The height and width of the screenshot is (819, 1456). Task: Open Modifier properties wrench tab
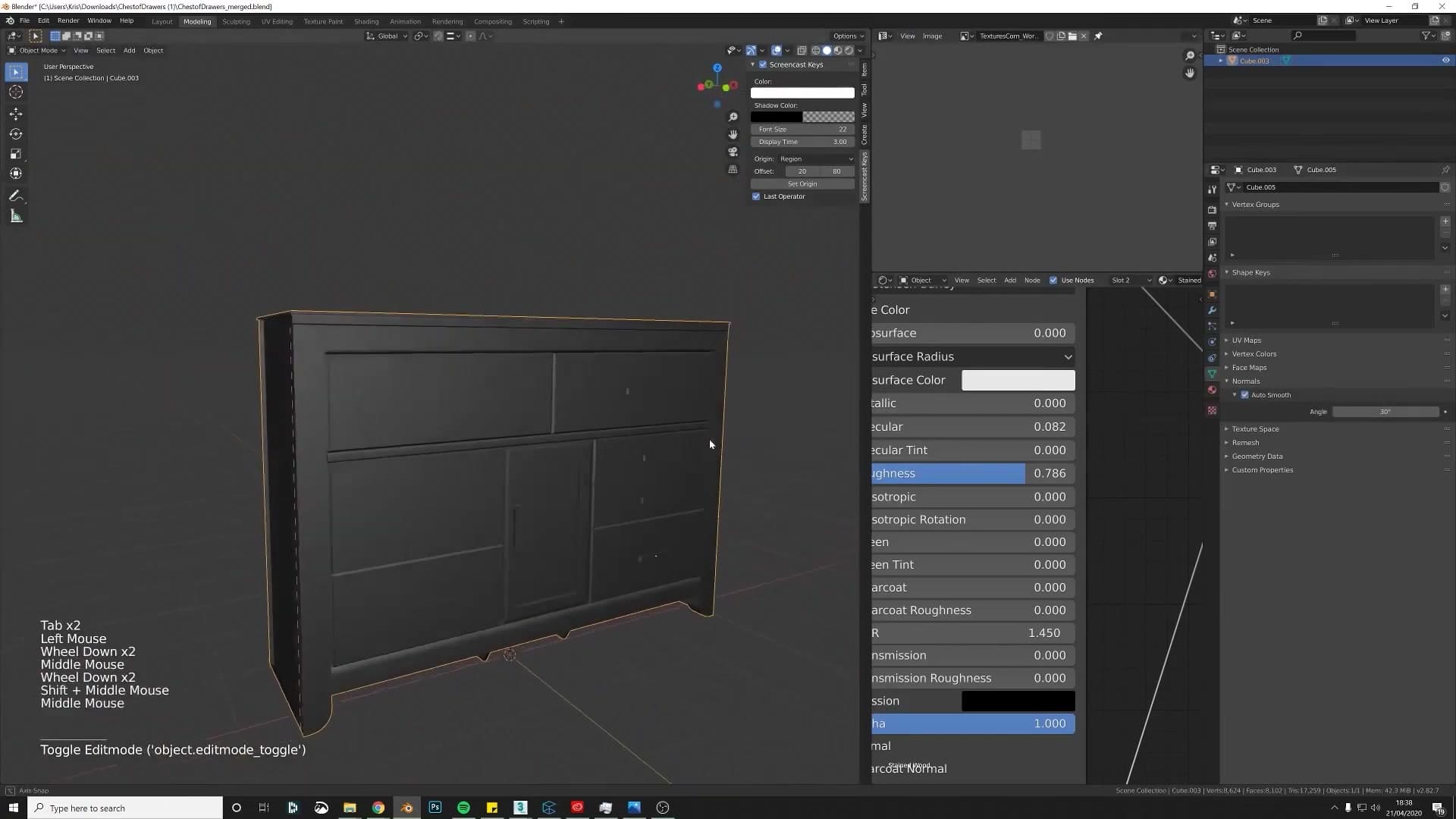(x=1212, y=310)
